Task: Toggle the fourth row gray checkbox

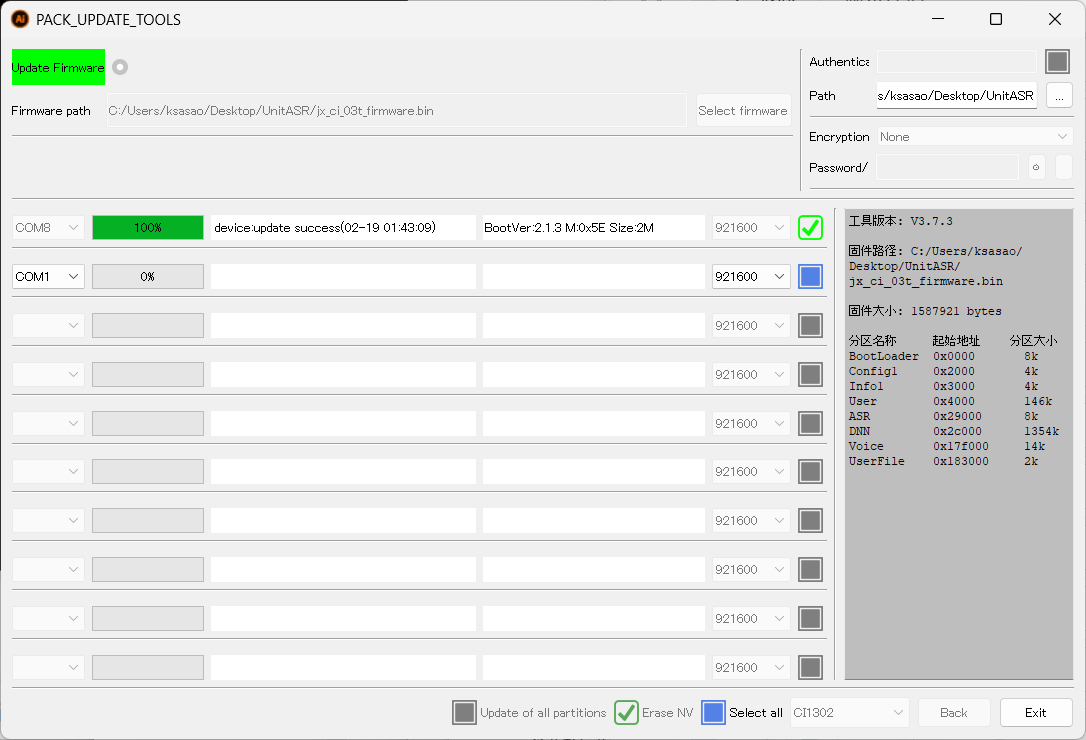Action: [810, 374]
